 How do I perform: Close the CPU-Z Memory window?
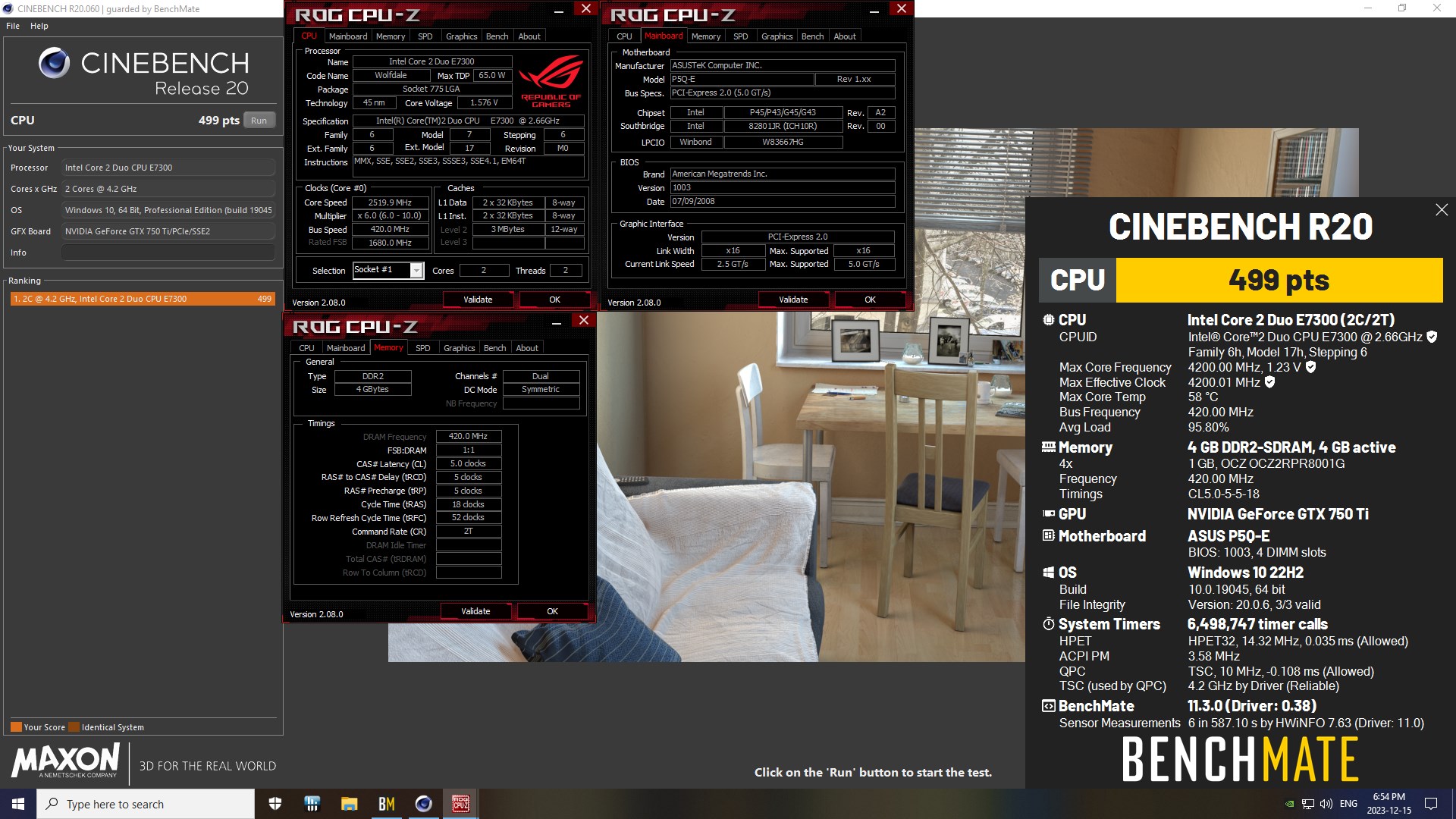(583, 321)
